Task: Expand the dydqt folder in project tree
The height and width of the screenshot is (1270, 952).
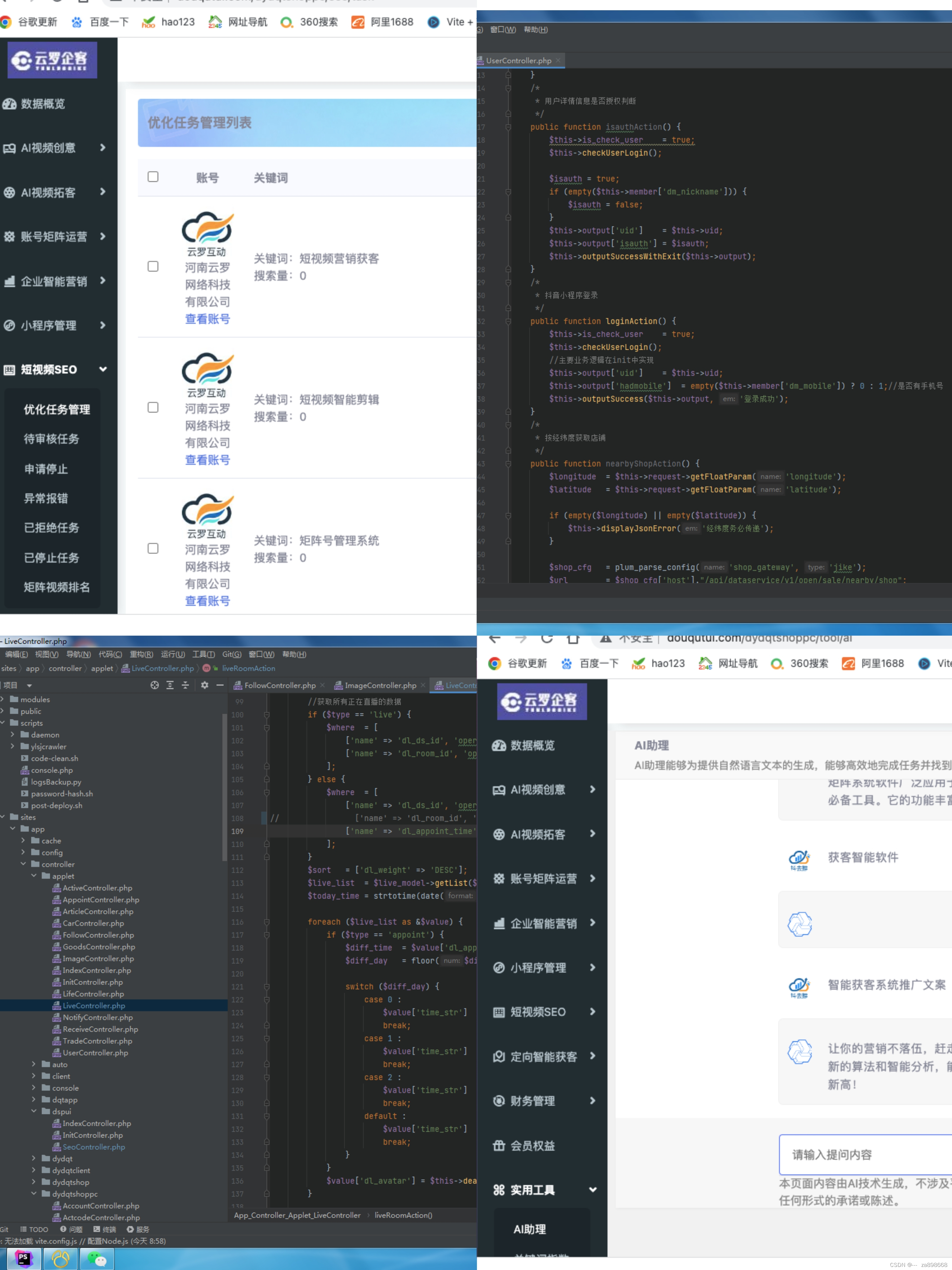Action: click(34, 1159)
